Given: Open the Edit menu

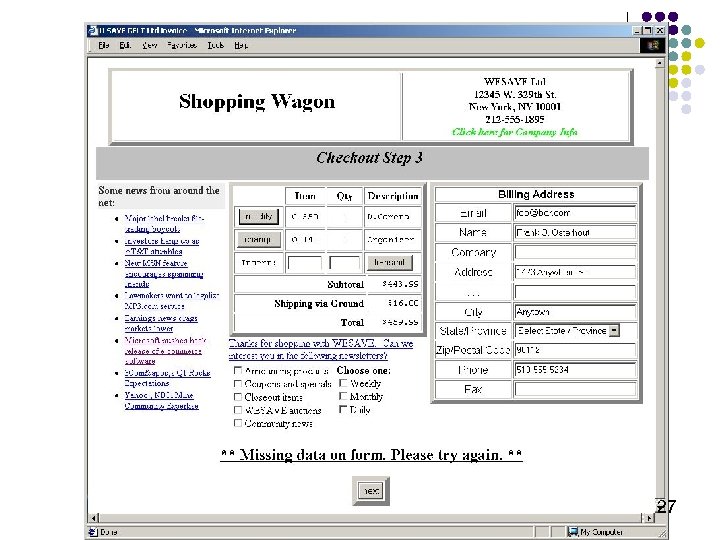Looking at the screenshot, I should (x=125, y=45).
